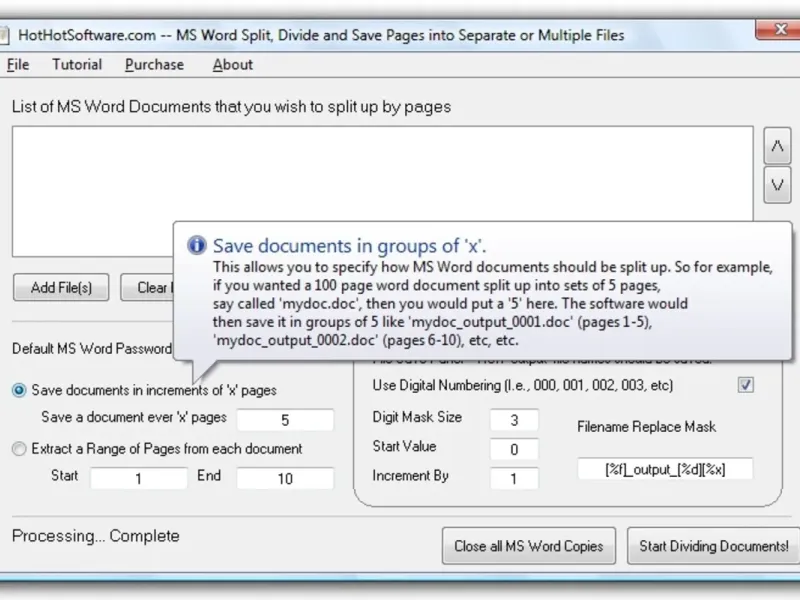Image resolution: width=800 pixels, height=600 pixels.
Task: Open the File menu
Action: click(x=18, y=65)
